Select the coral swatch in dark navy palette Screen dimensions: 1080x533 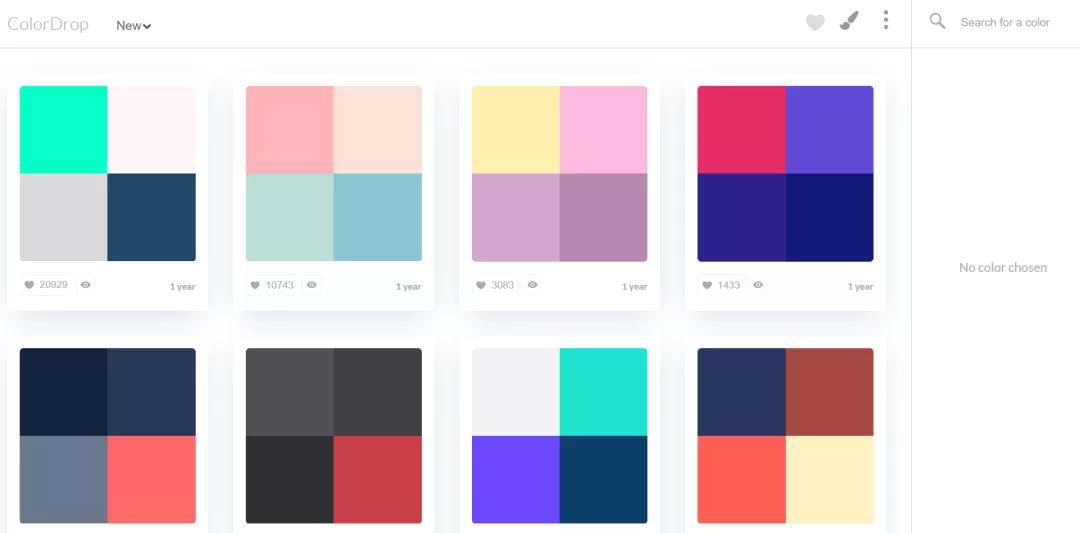(152, 479)
